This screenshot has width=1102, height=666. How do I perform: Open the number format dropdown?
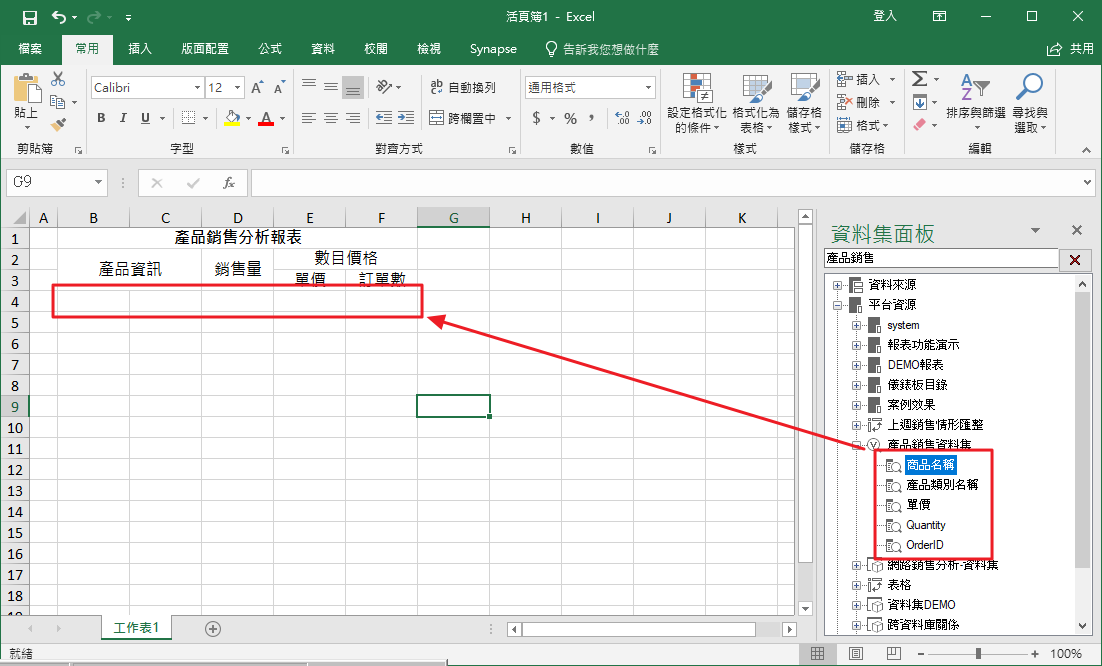pyautogui.click(x=648, y=88)
